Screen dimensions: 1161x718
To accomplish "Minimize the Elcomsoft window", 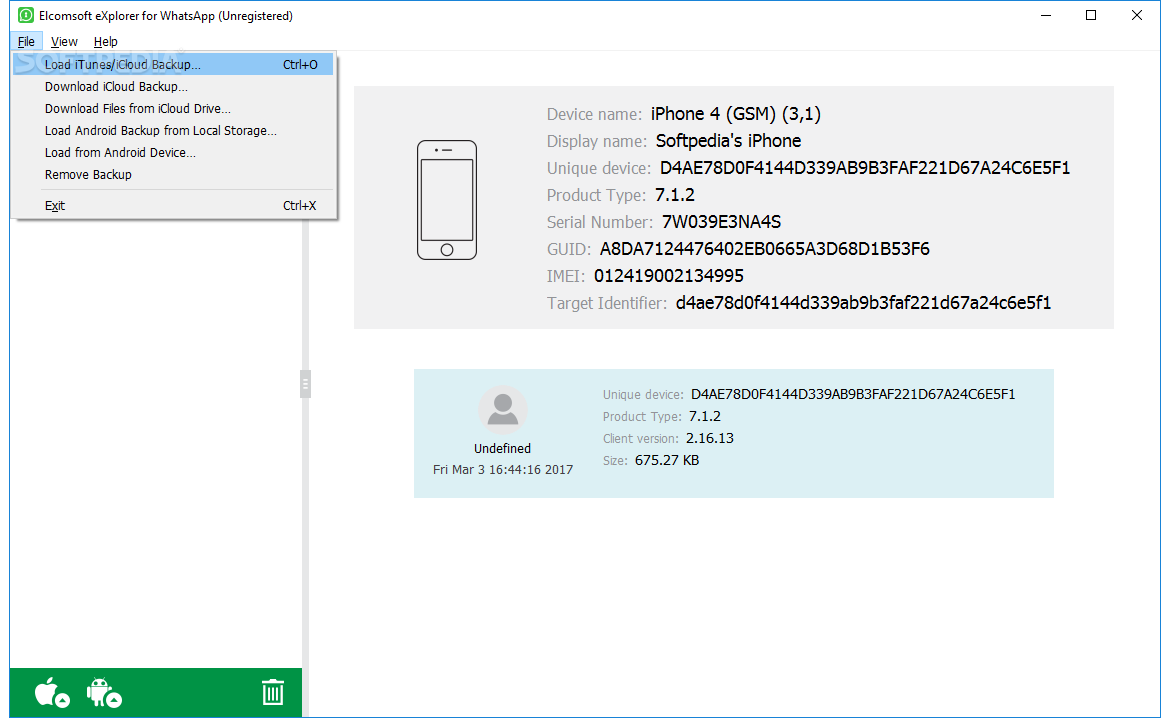I will [x=1045, y=16].
